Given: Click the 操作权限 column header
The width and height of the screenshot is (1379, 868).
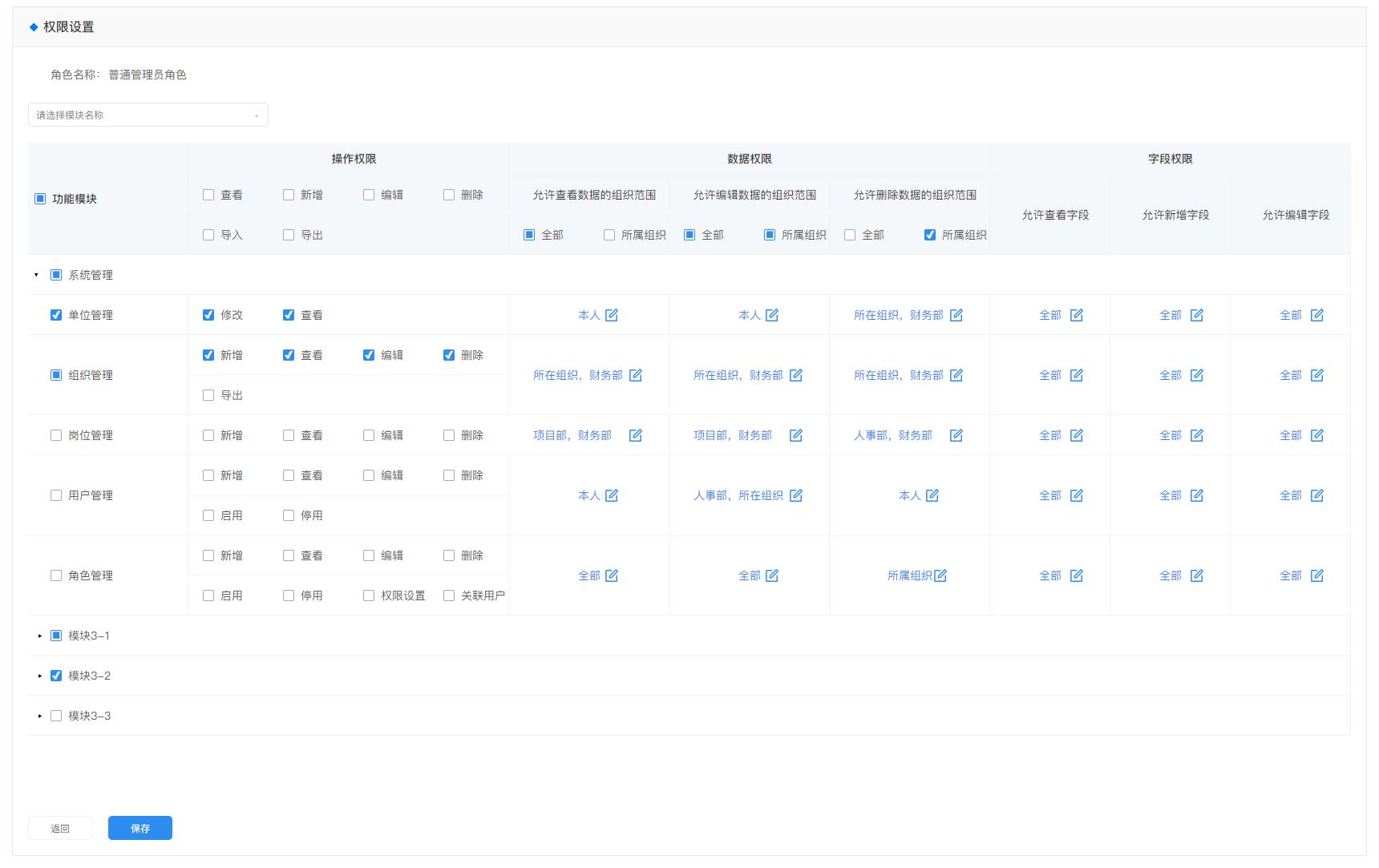Looking at the screenshot, I should click(x=354, y=159).
